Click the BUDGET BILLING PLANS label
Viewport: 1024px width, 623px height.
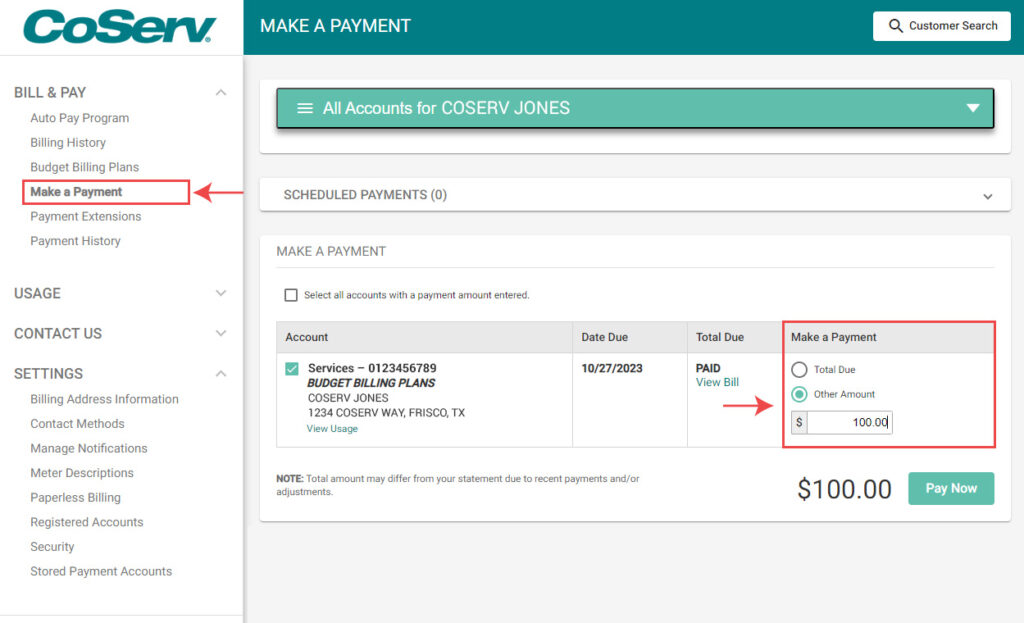371,383
